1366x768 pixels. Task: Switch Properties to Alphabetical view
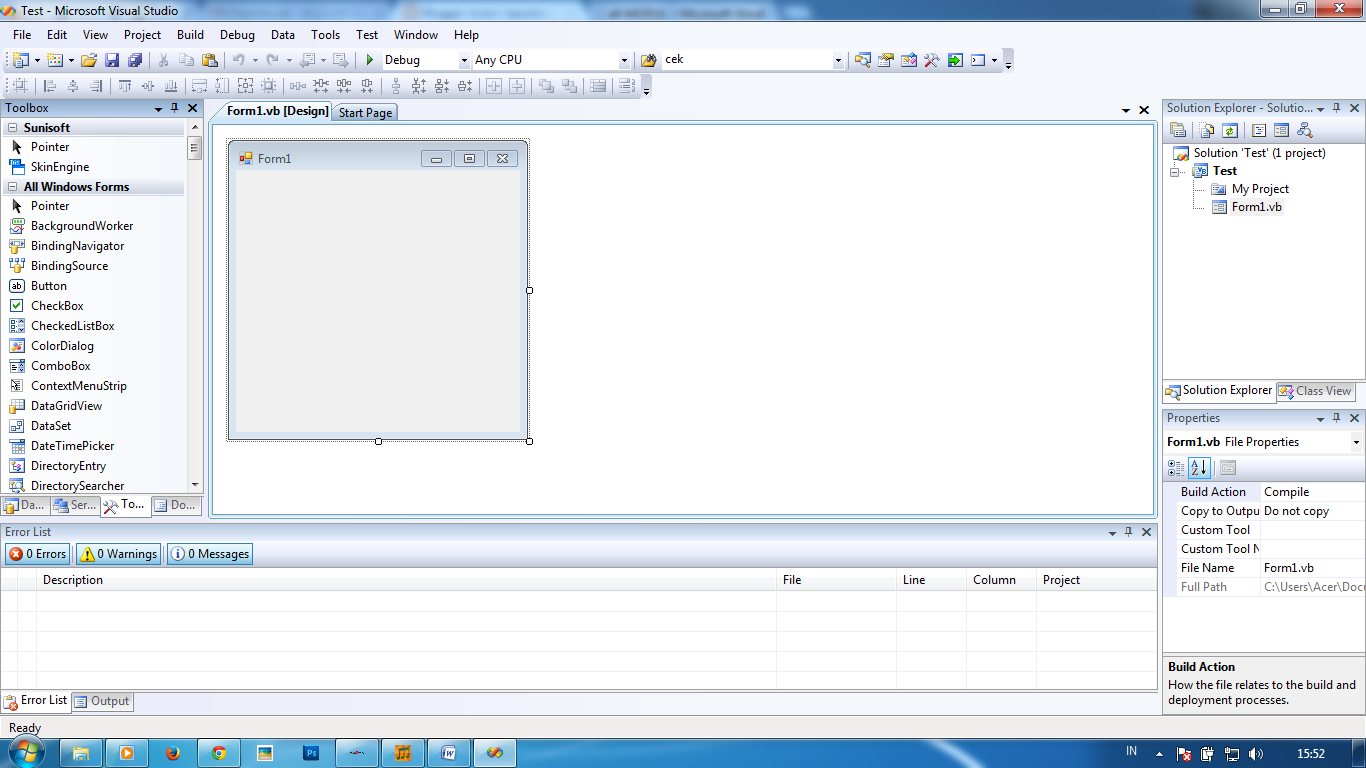[1199, 468]
